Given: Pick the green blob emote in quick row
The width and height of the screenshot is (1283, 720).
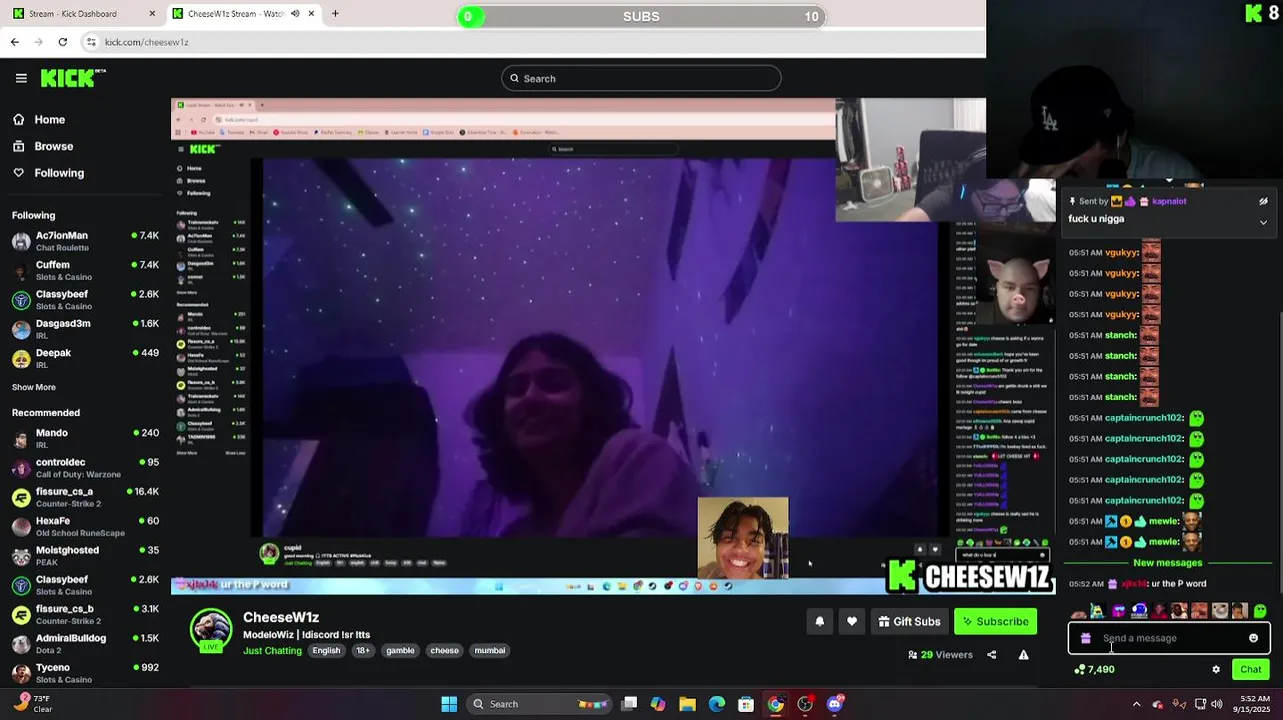Looking at the screenshot, I should click(1260, 610).
